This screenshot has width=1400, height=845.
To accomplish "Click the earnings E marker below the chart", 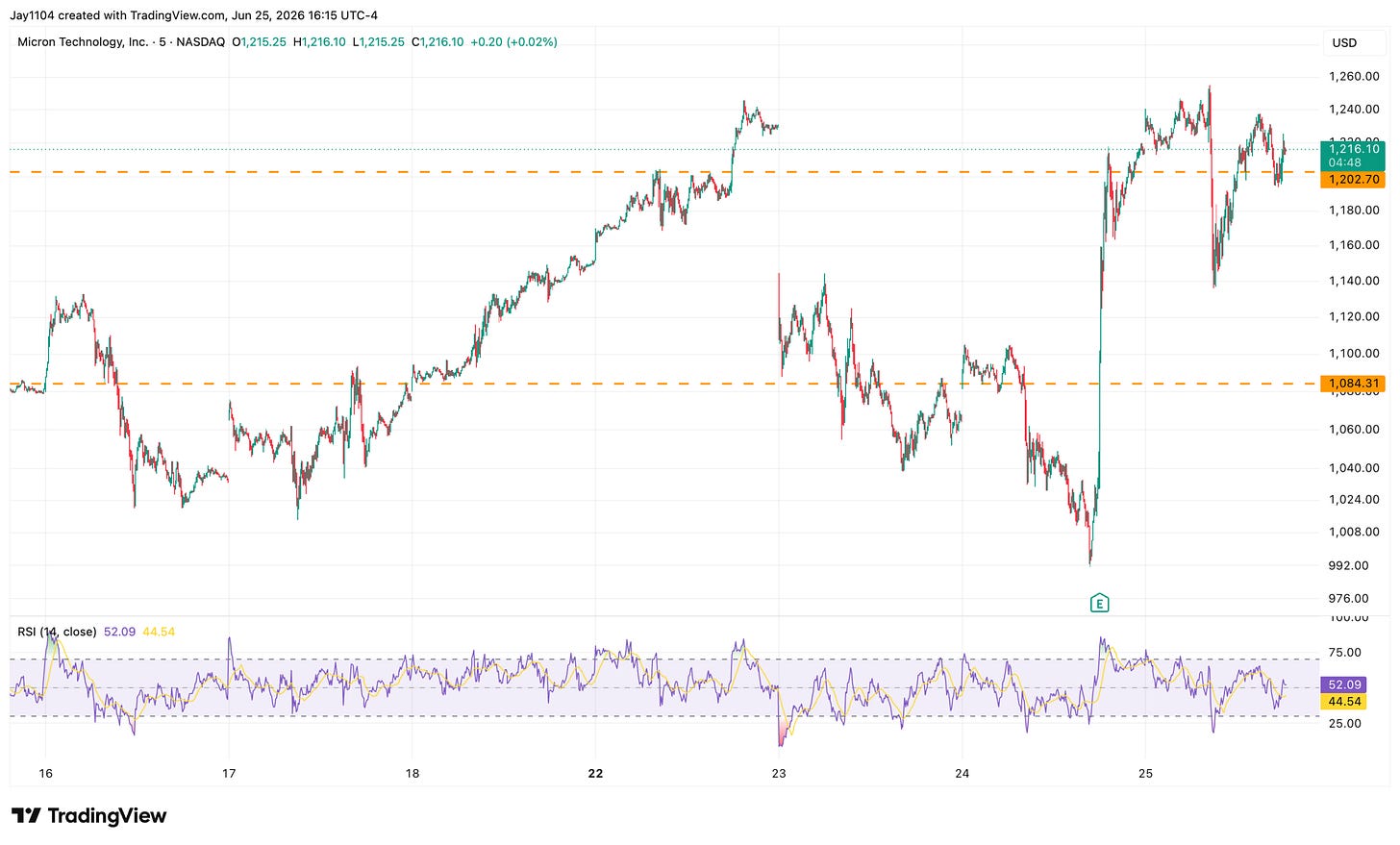I will pos(1099,603).
